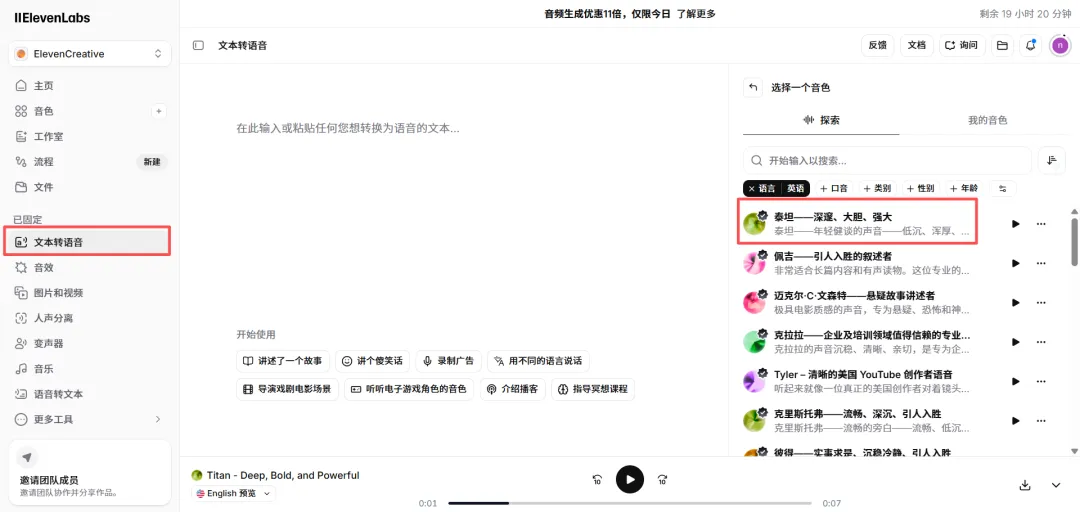
Task: Choose 听听电子游戏角色的音色 prompt
Action: (x=409, y=389)
